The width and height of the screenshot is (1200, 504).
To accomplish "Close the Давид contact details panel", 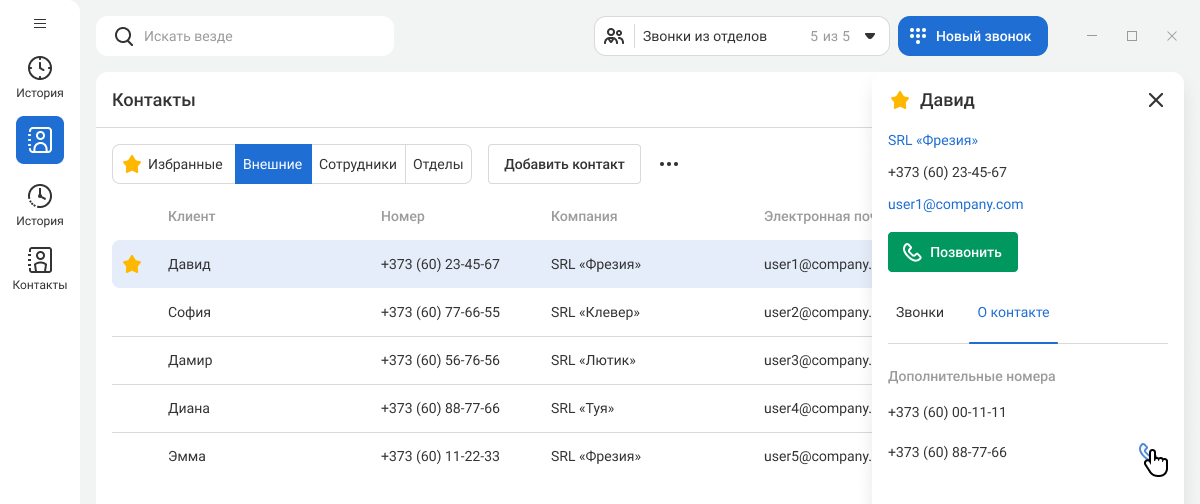I will pyautogui.click(x=1156, y=100).
